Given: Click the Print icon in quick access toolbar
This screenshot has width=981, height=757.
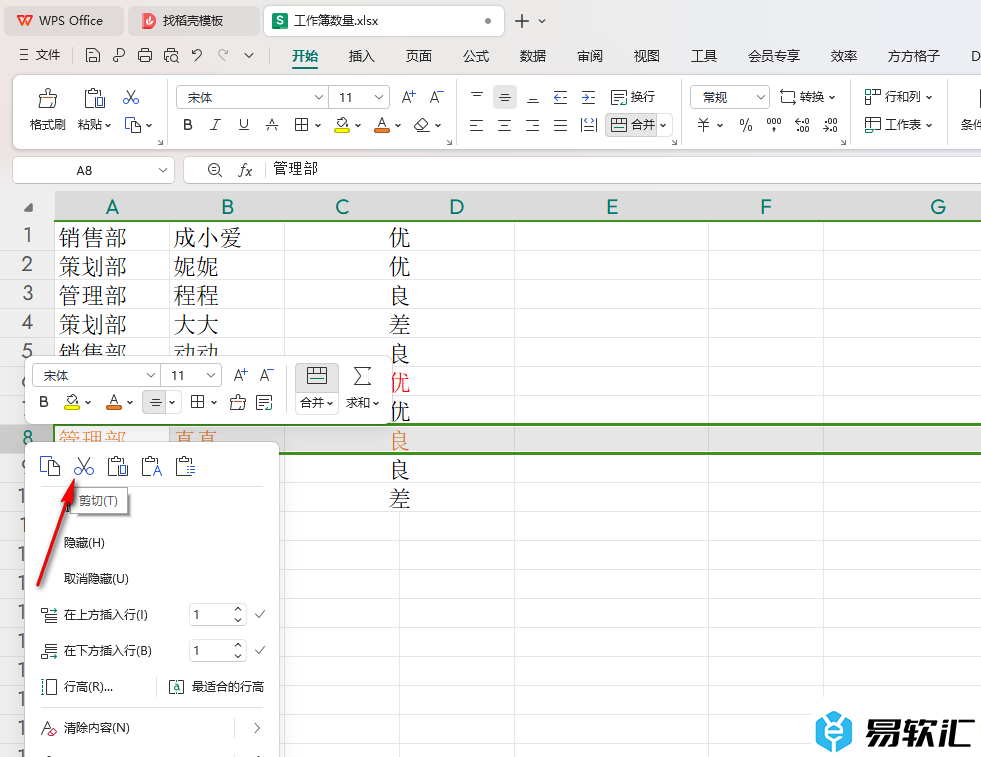Looking at the screenshot, I should 145,56.
